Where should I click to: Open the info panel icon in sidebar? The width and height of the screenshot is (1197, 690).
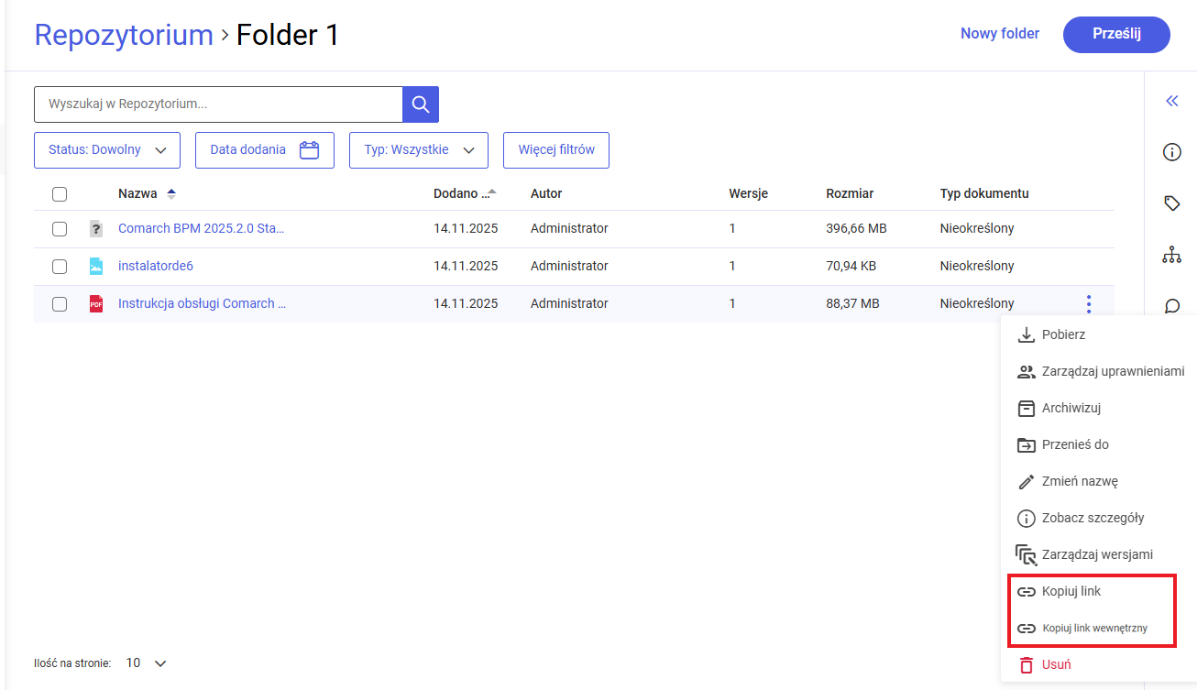click(1172, 152)
